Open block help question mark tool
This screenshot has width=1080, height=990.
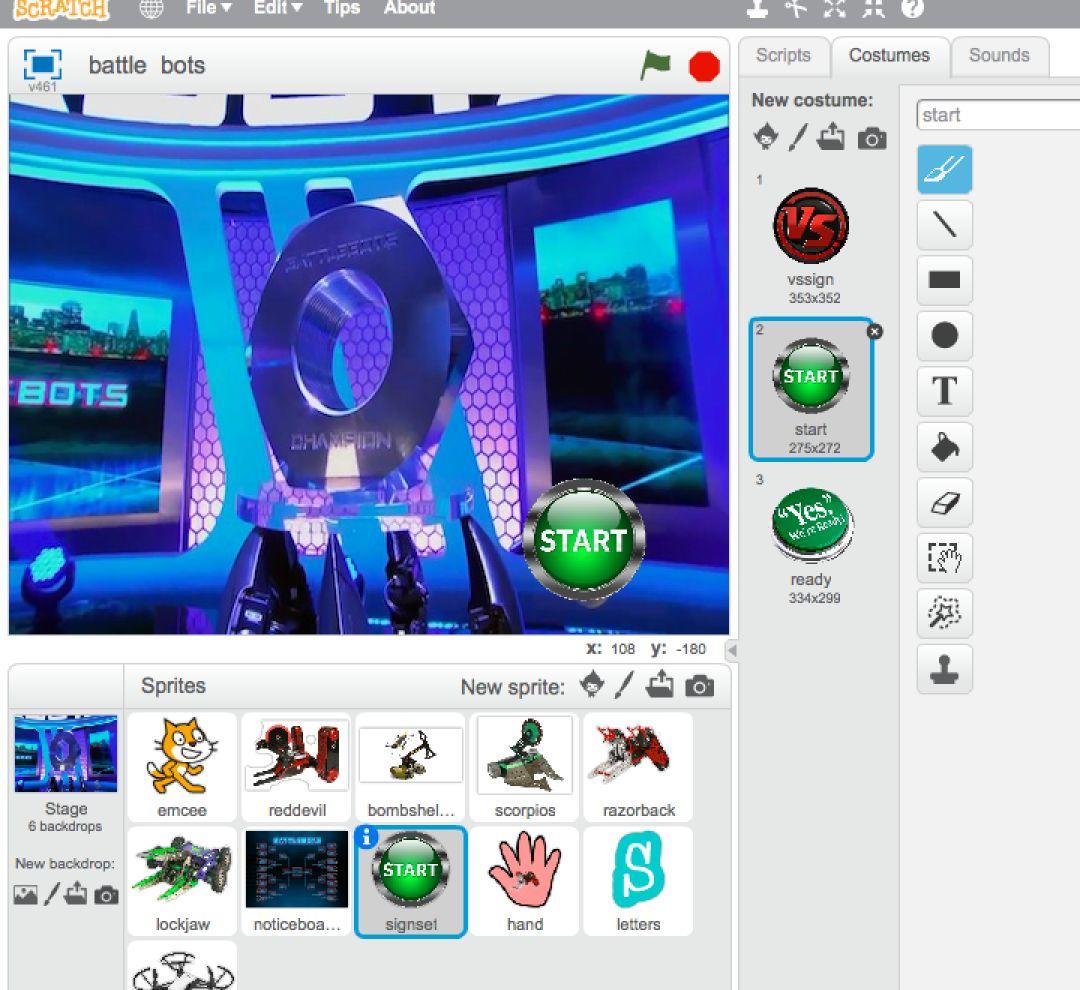[x=912, y=8]
